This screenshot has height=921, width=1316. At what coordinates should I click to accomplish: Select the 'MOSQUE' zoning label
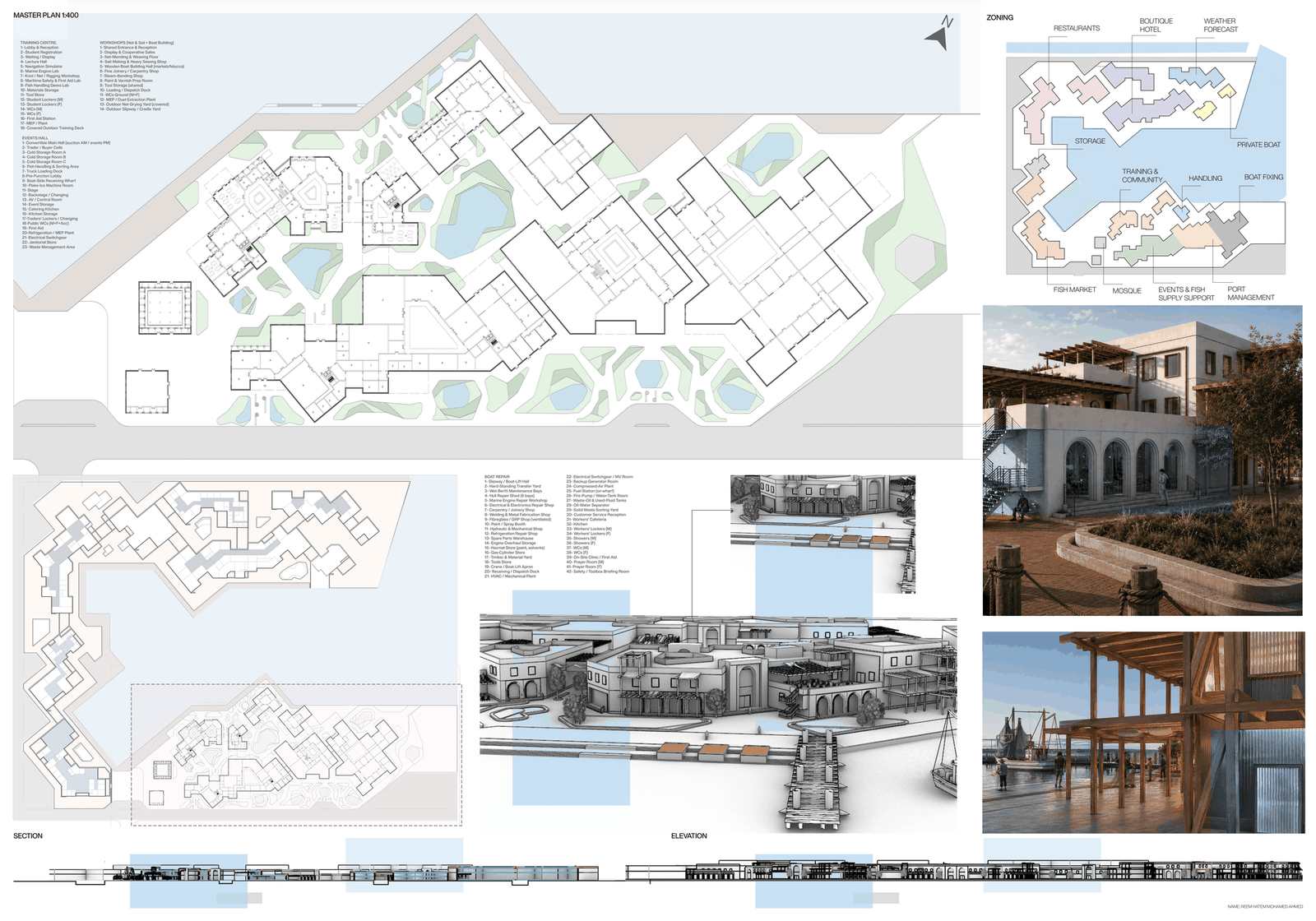(x=1127, y=291)
